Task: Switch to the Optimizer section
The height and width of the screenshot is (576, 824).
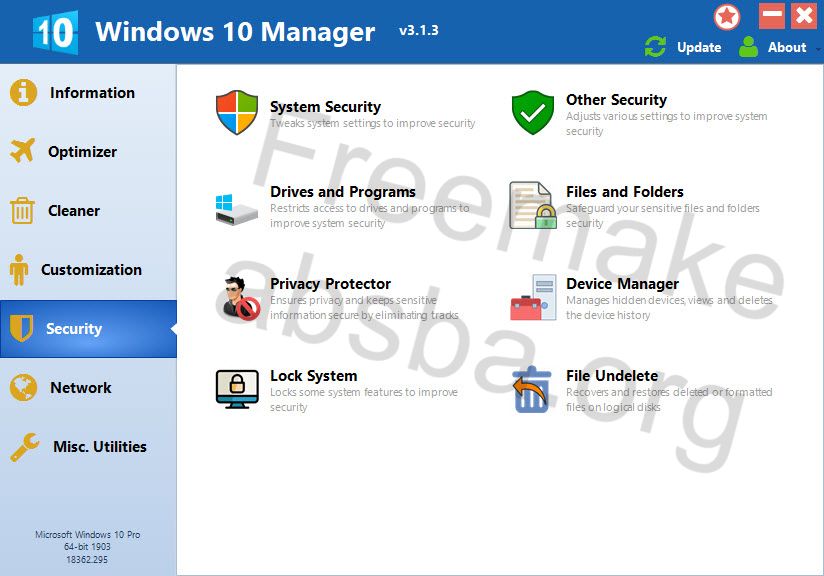Action: [83, 151]
